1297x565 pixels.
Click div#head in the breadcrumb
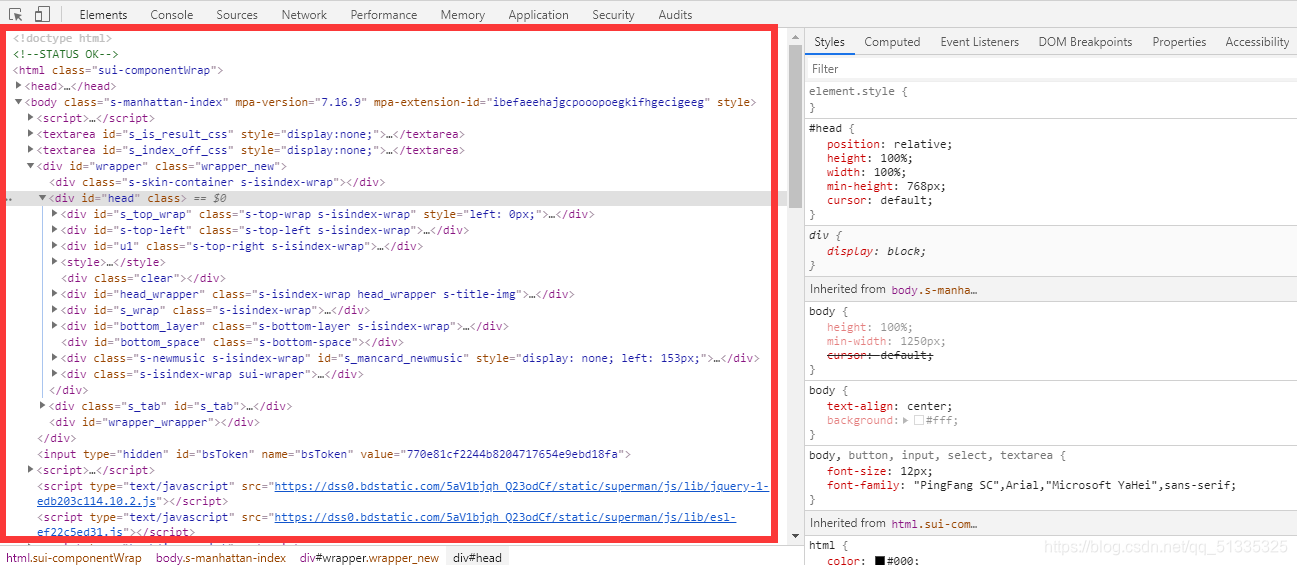(x=477, y=558)
